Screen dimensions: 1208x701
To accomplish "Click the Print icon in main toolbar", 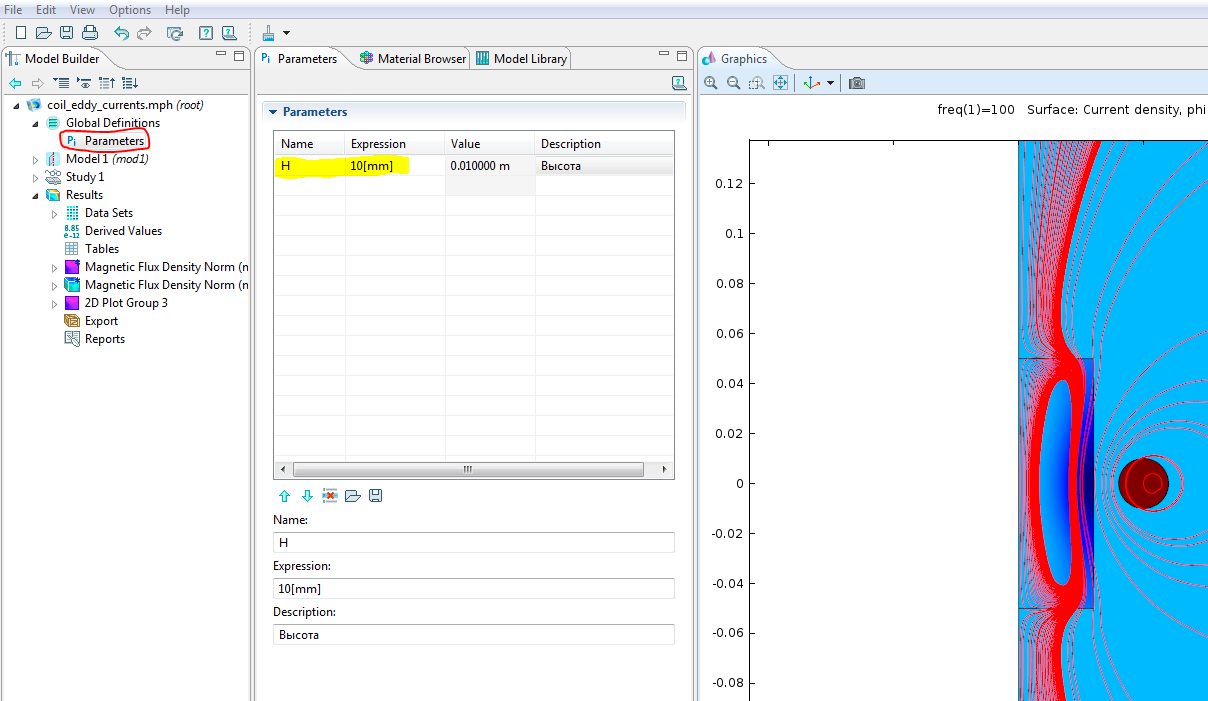I will [x=90, y=33].
